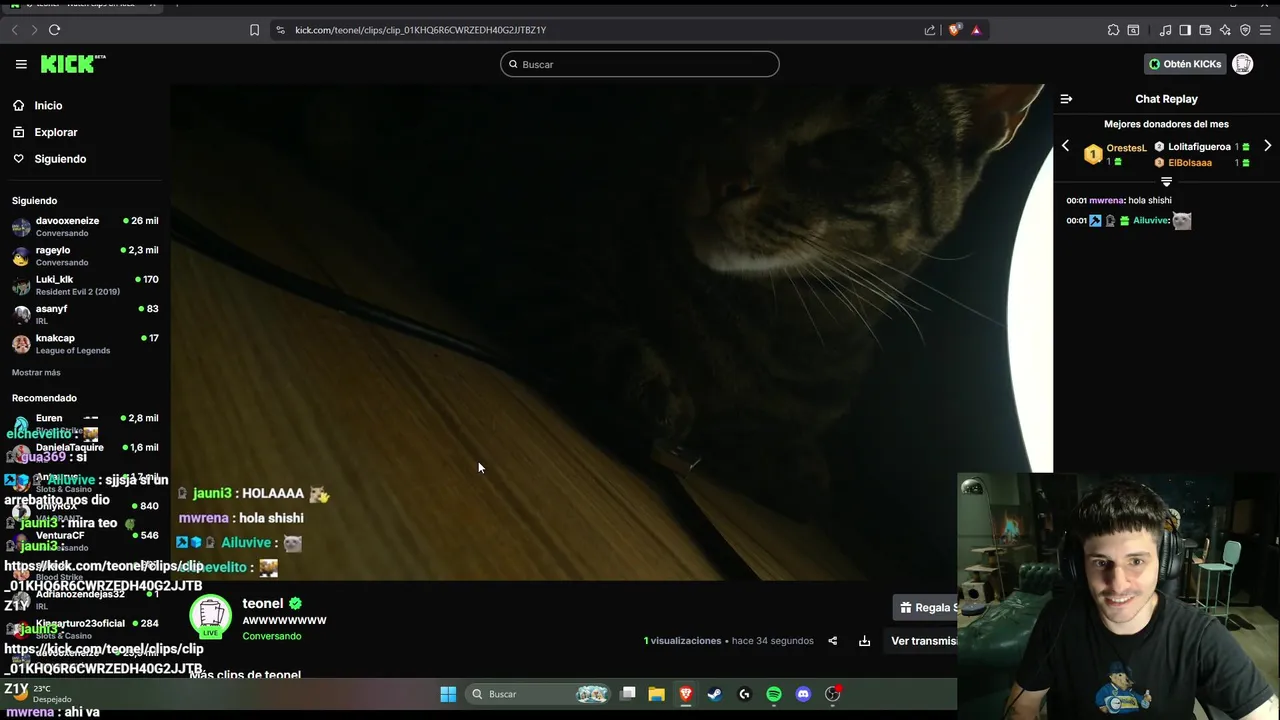
Task: Open the rageylo channel
Action: (84, 255)
